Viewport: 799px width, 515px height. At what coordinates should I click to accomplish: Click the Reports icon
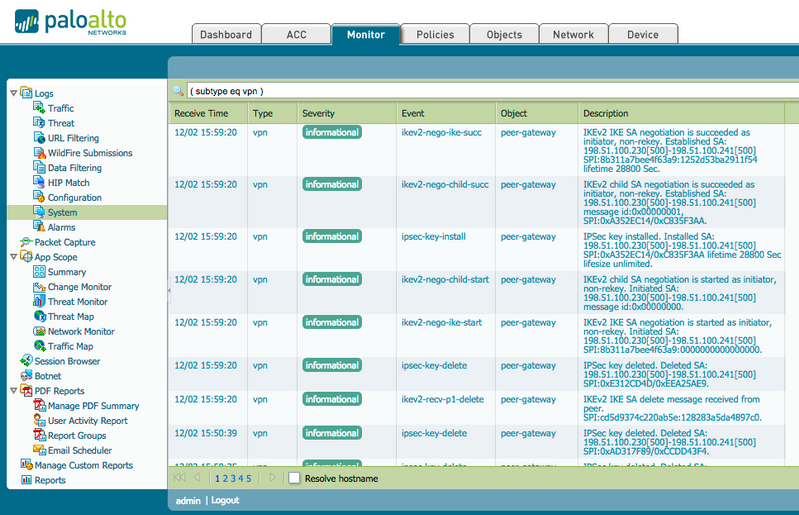(x=26, y=479)
